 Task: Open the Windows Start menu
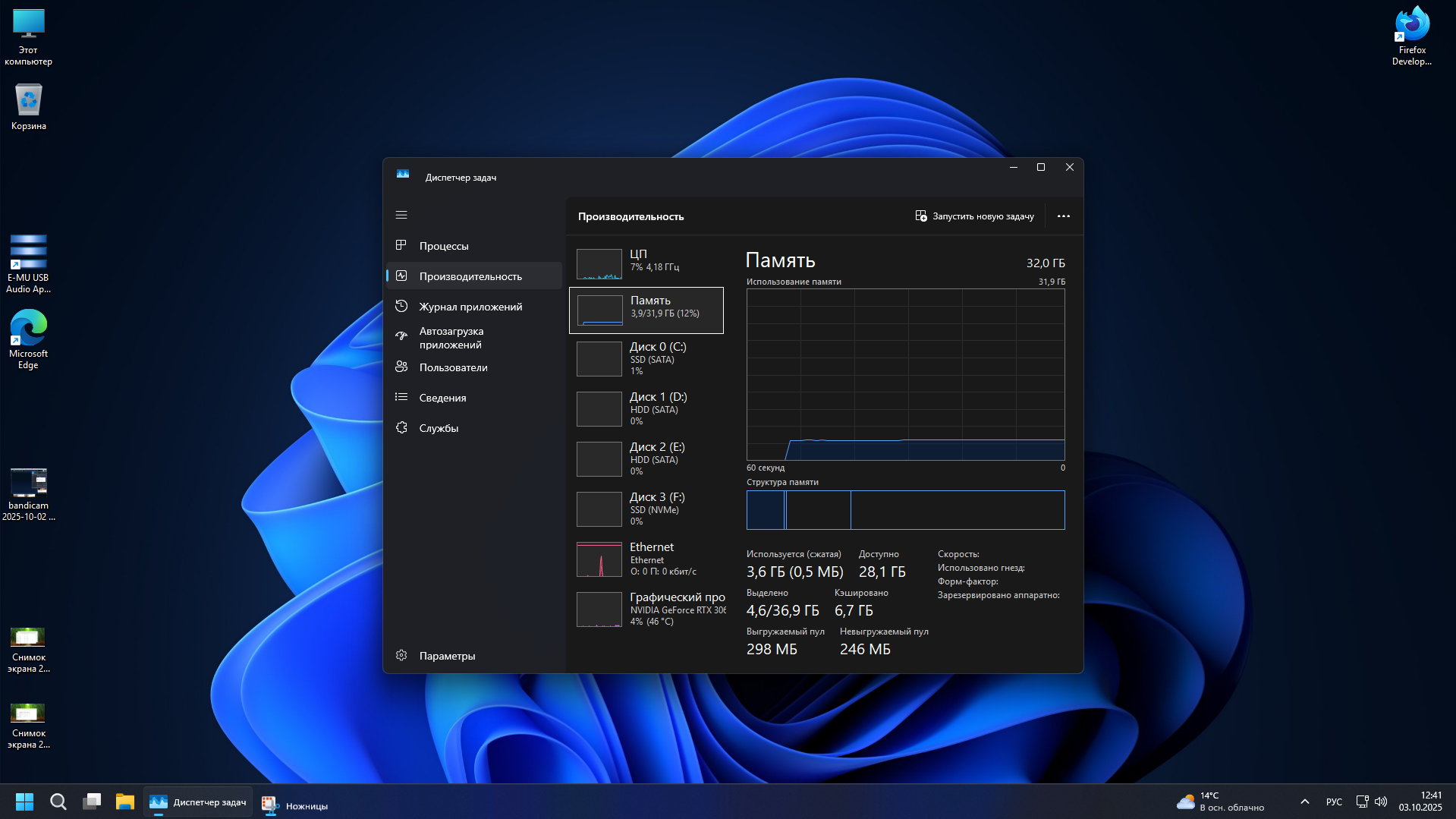(x=24, y=802)
